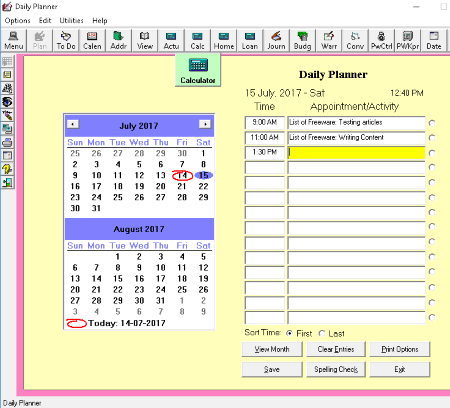Open the Conv conversion tool

355,41
